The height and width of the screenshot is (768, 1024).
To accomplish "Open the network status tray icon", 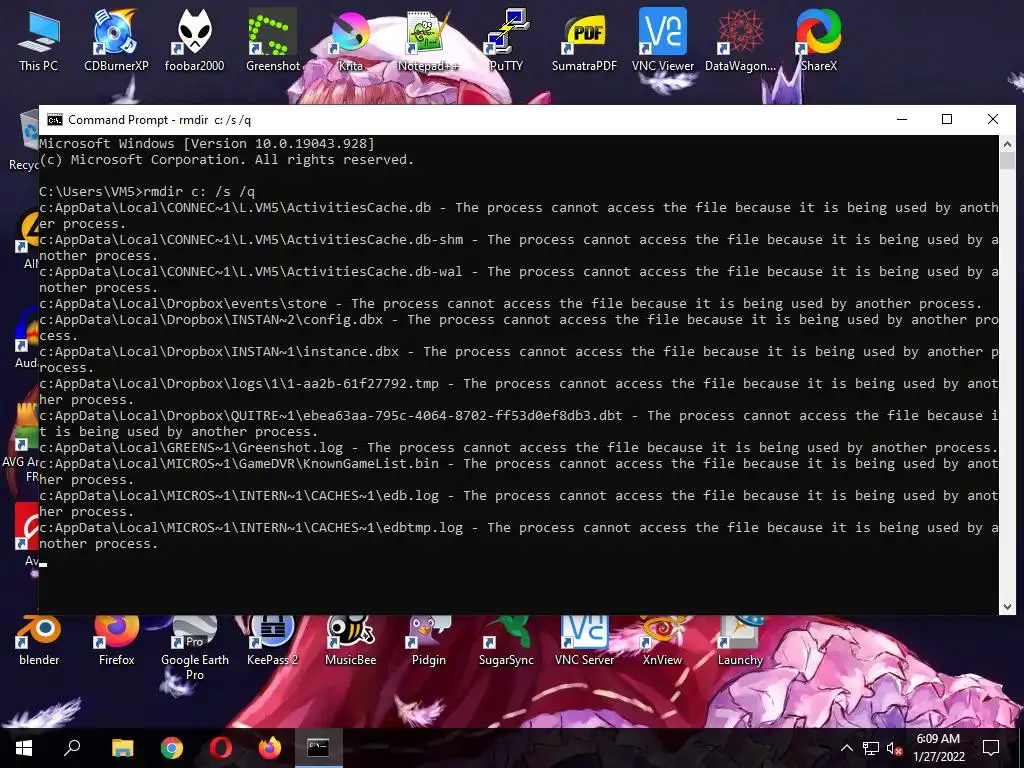I will [x=871, y=748].
